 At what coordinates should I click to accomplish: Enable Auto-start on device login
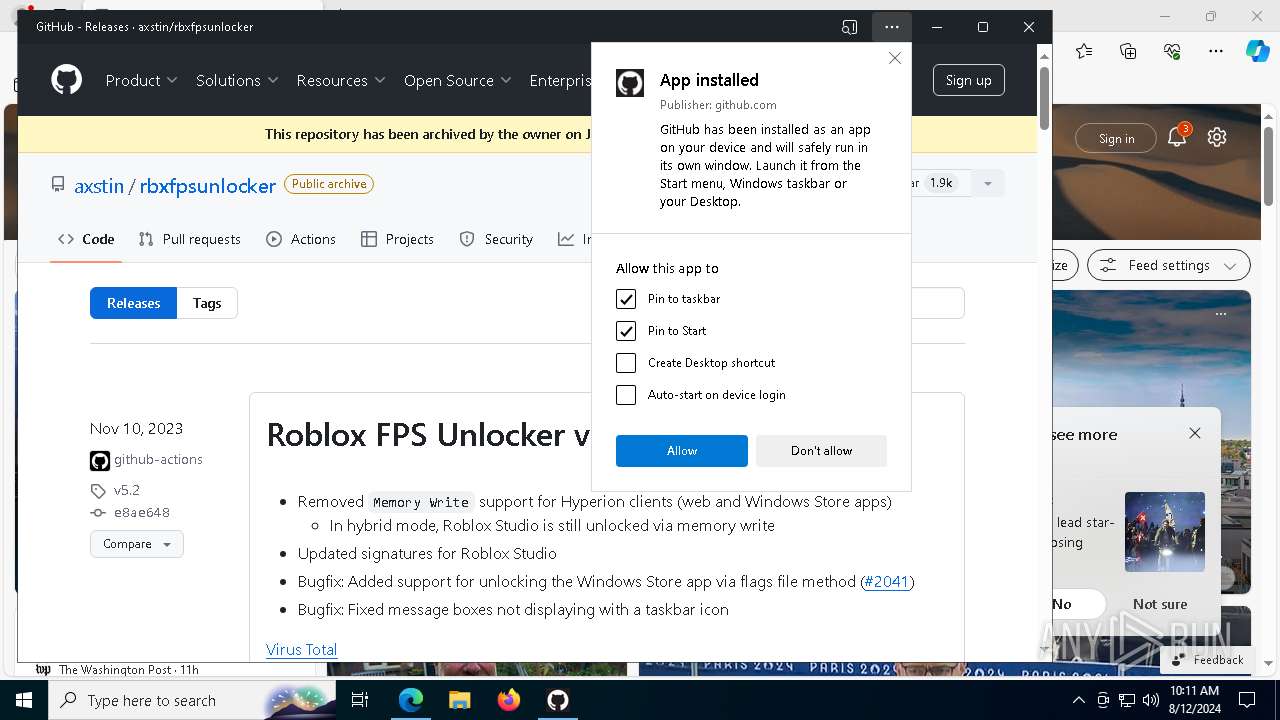coord(626,395)
